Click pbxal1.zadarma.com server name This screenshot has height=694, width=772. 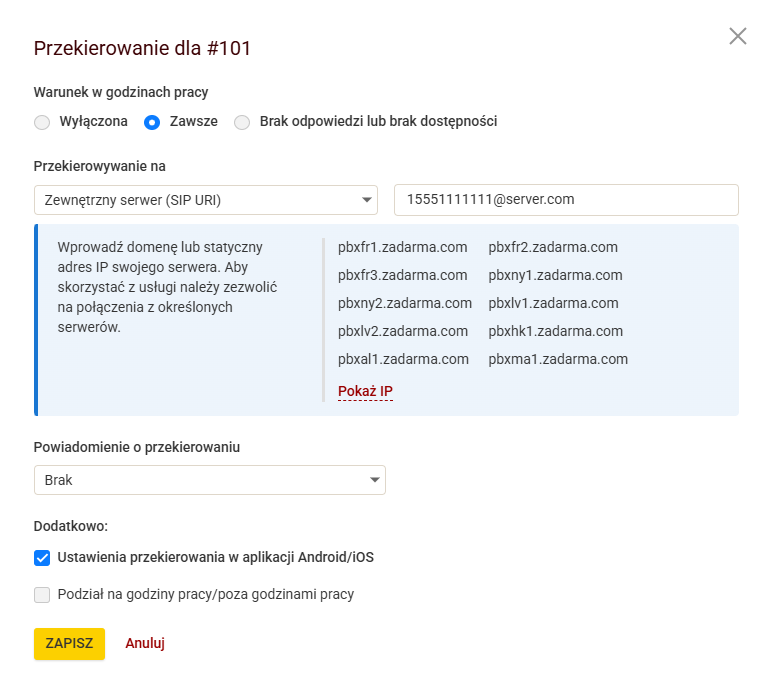[x=403, y=359]
